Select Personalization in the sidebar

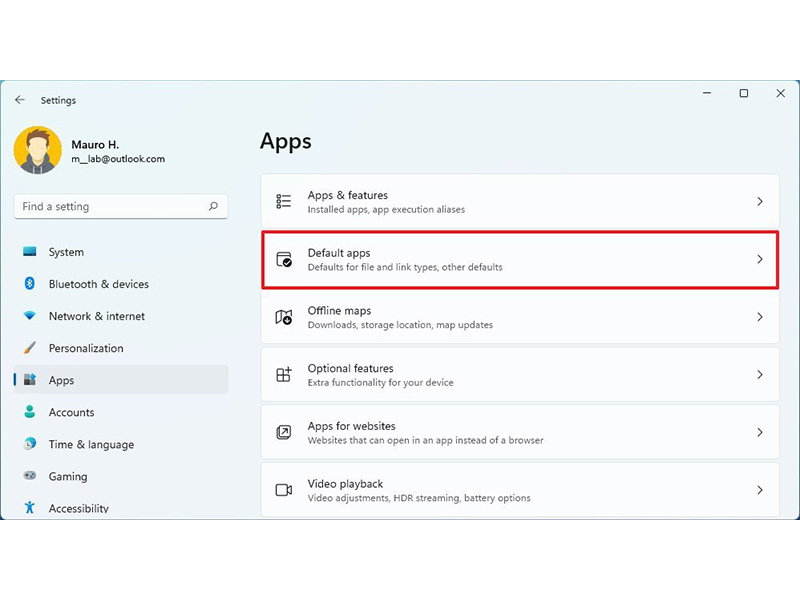click(x=121, y=348)
